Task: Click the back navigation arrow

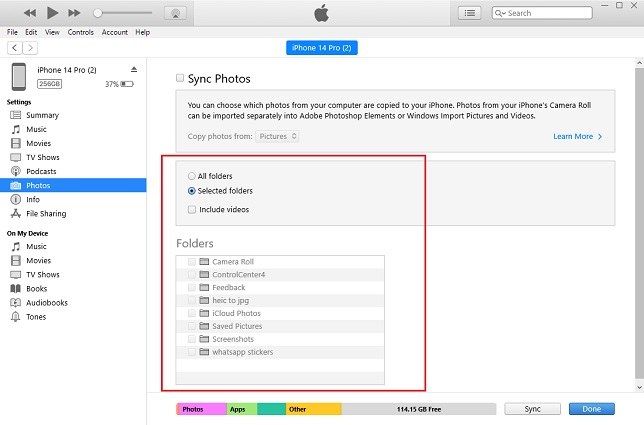Action: pos(15,48)
